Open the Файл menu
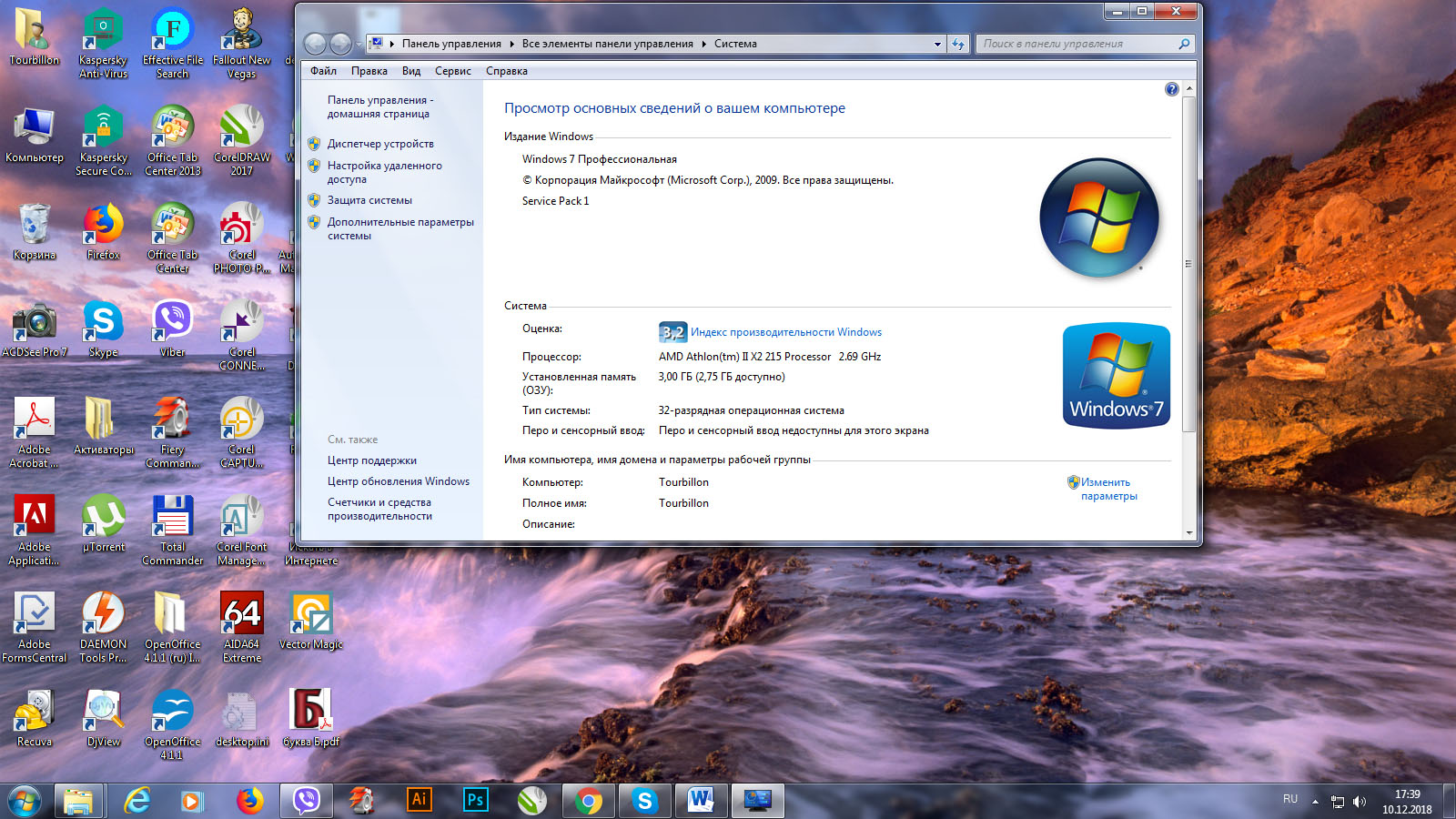Screen dimensions: 1456x819 [x=323, y=71]
